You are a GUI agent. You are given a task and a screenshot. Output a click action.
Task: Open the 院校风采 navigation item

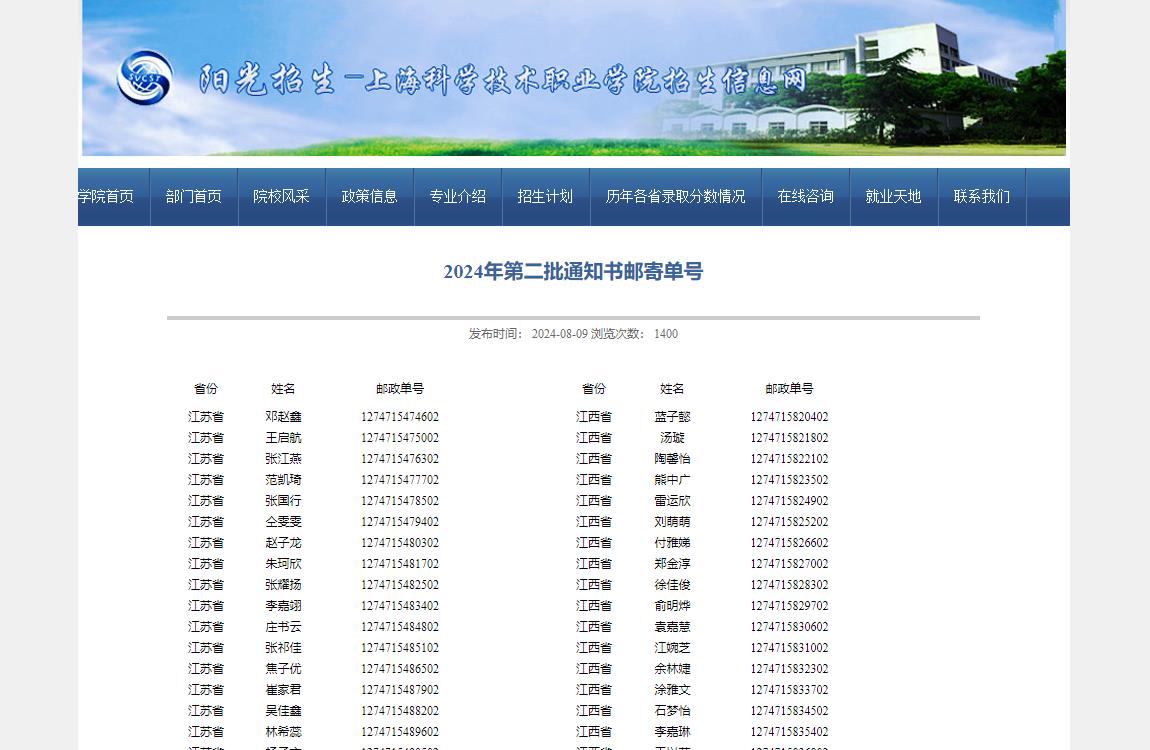tap(282, 197)
